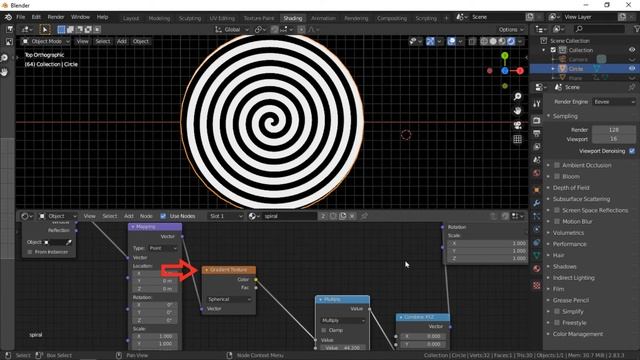Open the viewport Object menu

tap(141, 41)
